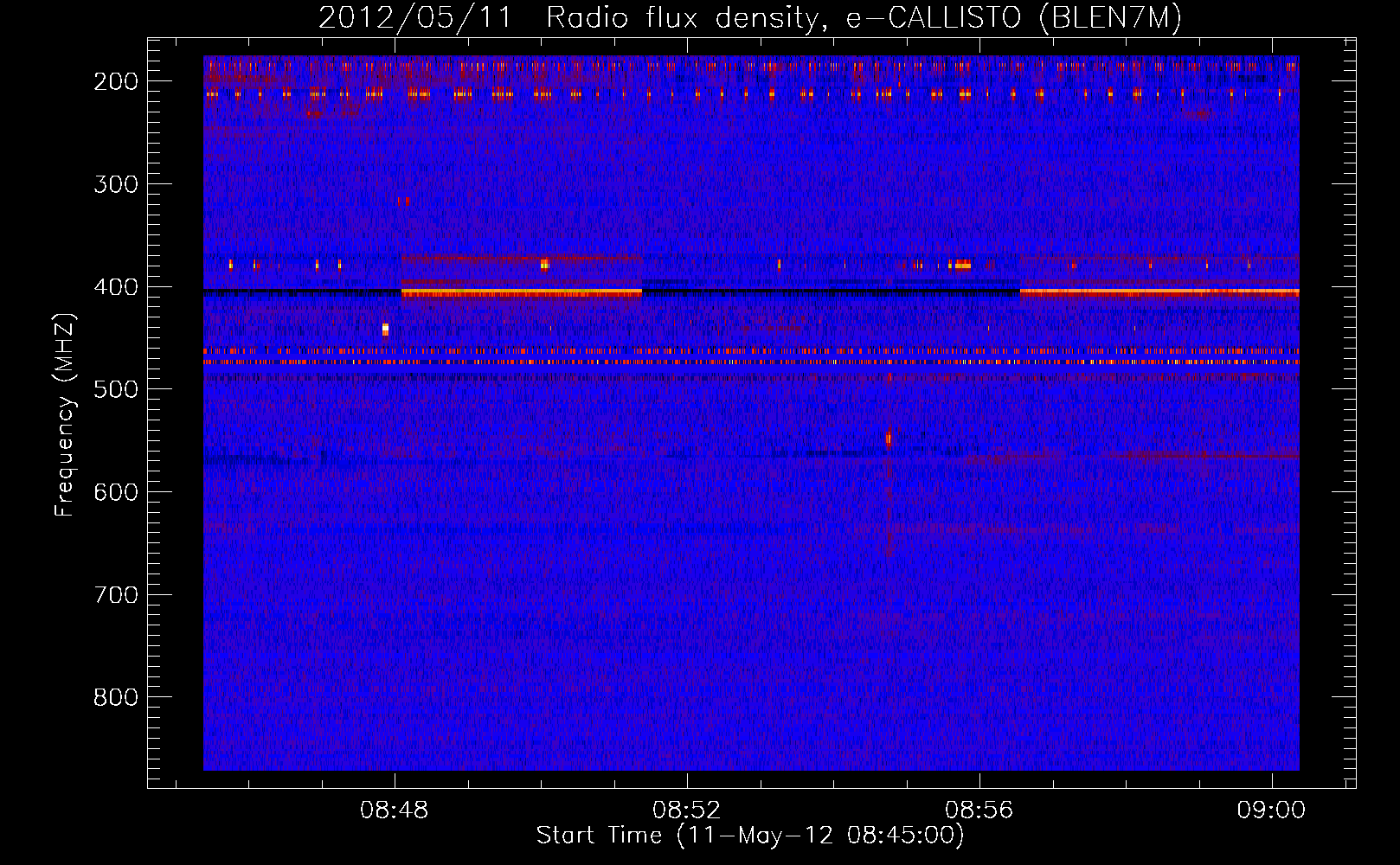Click the 600 frequency tick label

point(116,492)
